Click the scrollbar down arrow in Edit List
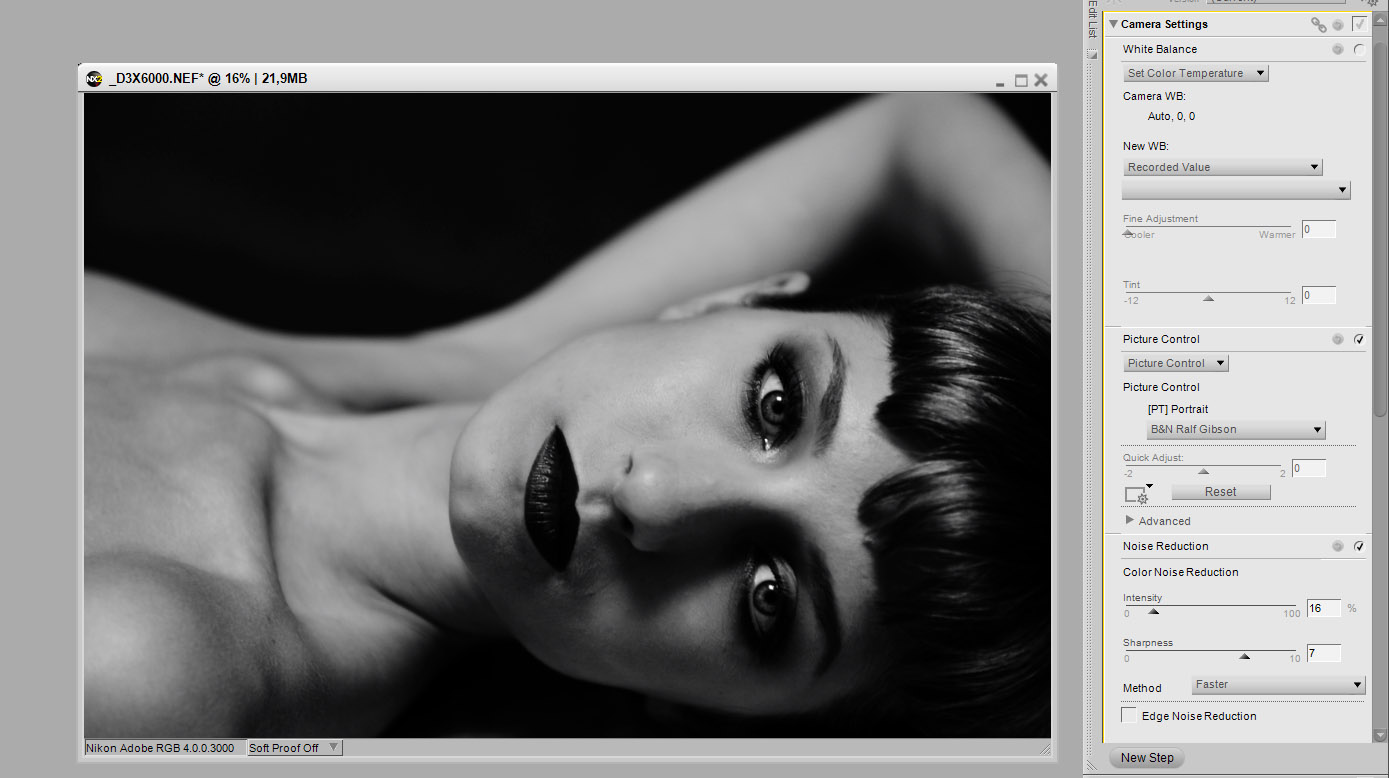This screenshot has width=1389, height=778. click(1381, 735)
